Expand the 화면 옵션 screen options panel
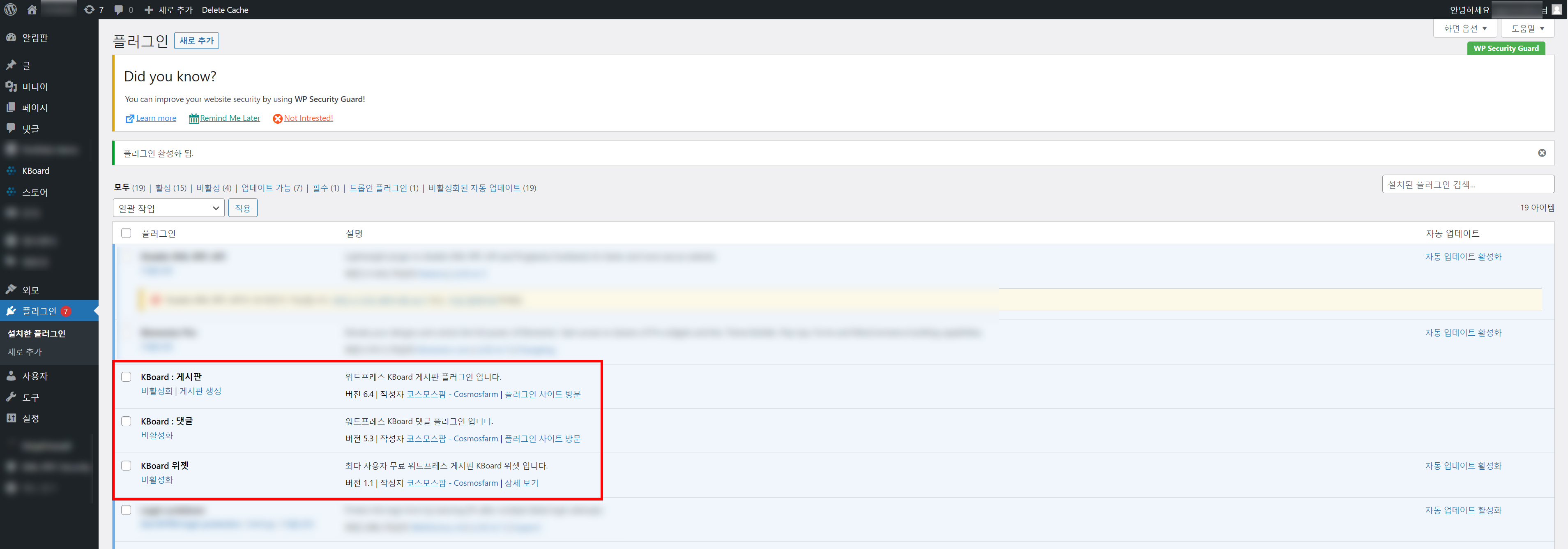The width and height of the screenshot is (1568, 549). pyautogui.click(x=1464, y=29)
